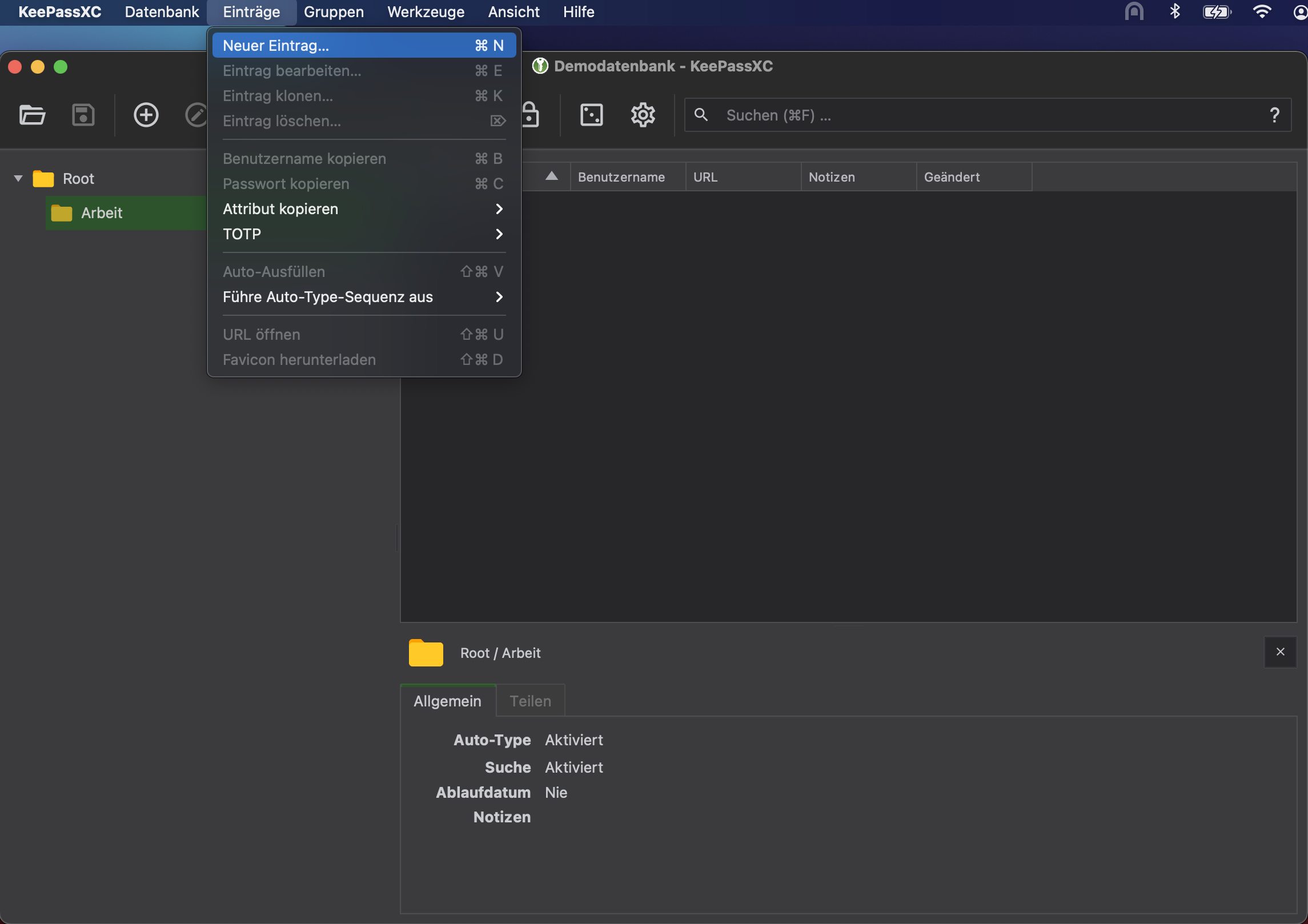Click the open database folder icon
Image resolution: width=1308 pixels, height=924 pixels.
[x=32, y=115]
